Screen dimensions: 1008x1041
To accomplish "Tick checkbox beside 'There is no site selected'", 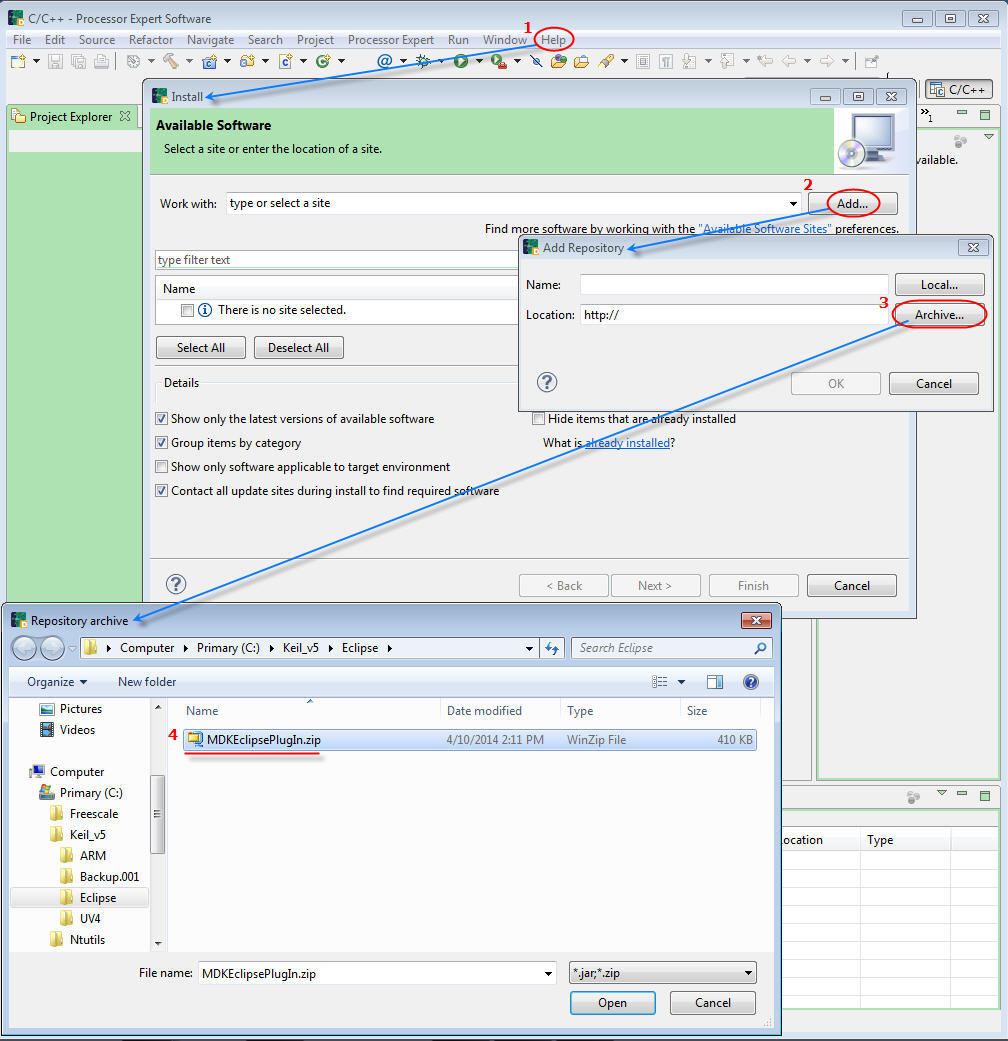I will (x=187, y=310).
